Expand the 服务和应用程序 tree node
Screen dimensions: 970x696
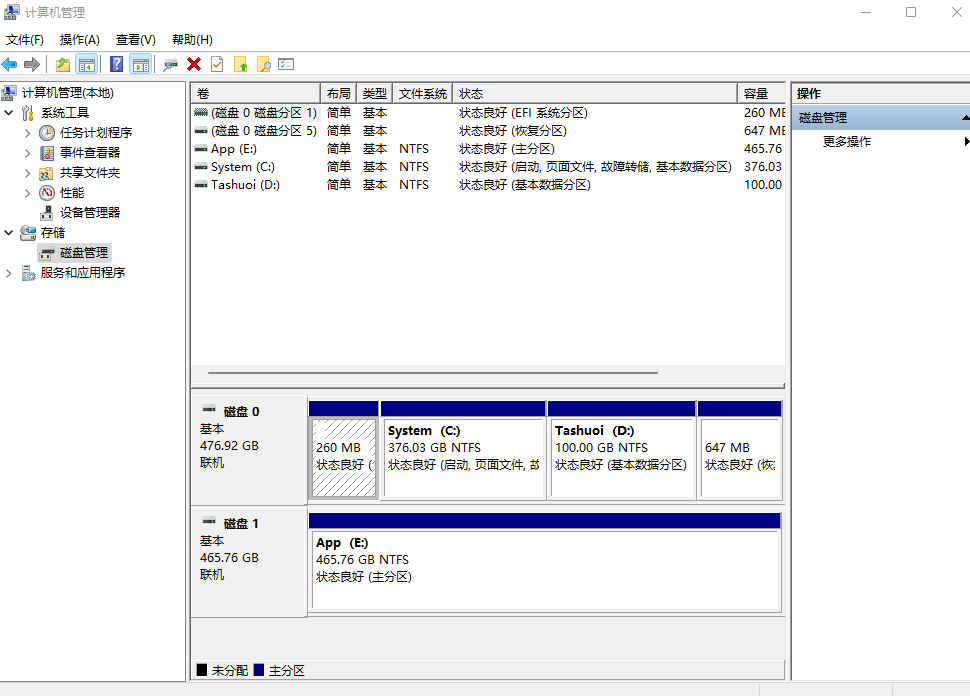click(9, 273)
